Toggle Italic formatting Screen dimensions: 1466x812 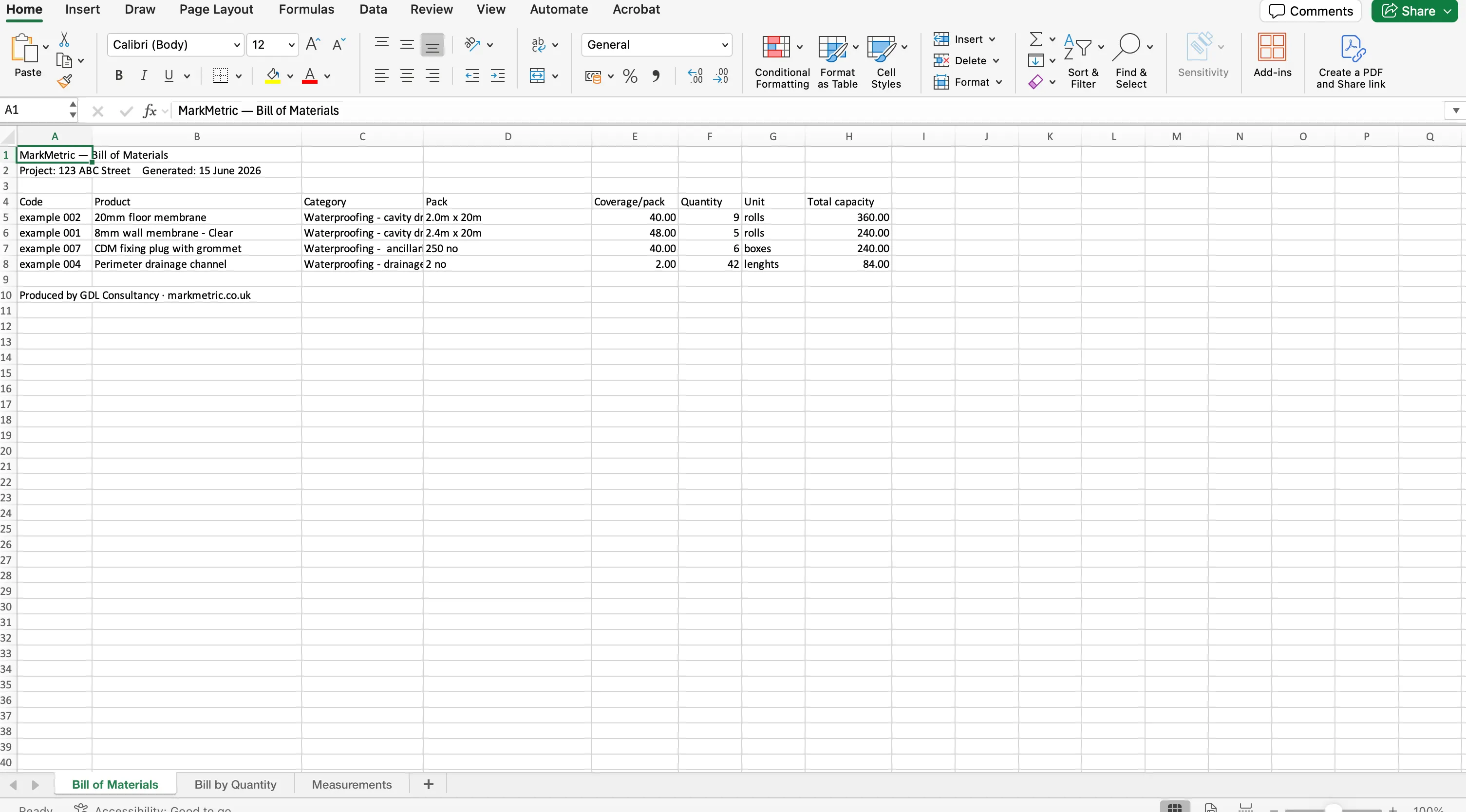click(x=144, y=75)
